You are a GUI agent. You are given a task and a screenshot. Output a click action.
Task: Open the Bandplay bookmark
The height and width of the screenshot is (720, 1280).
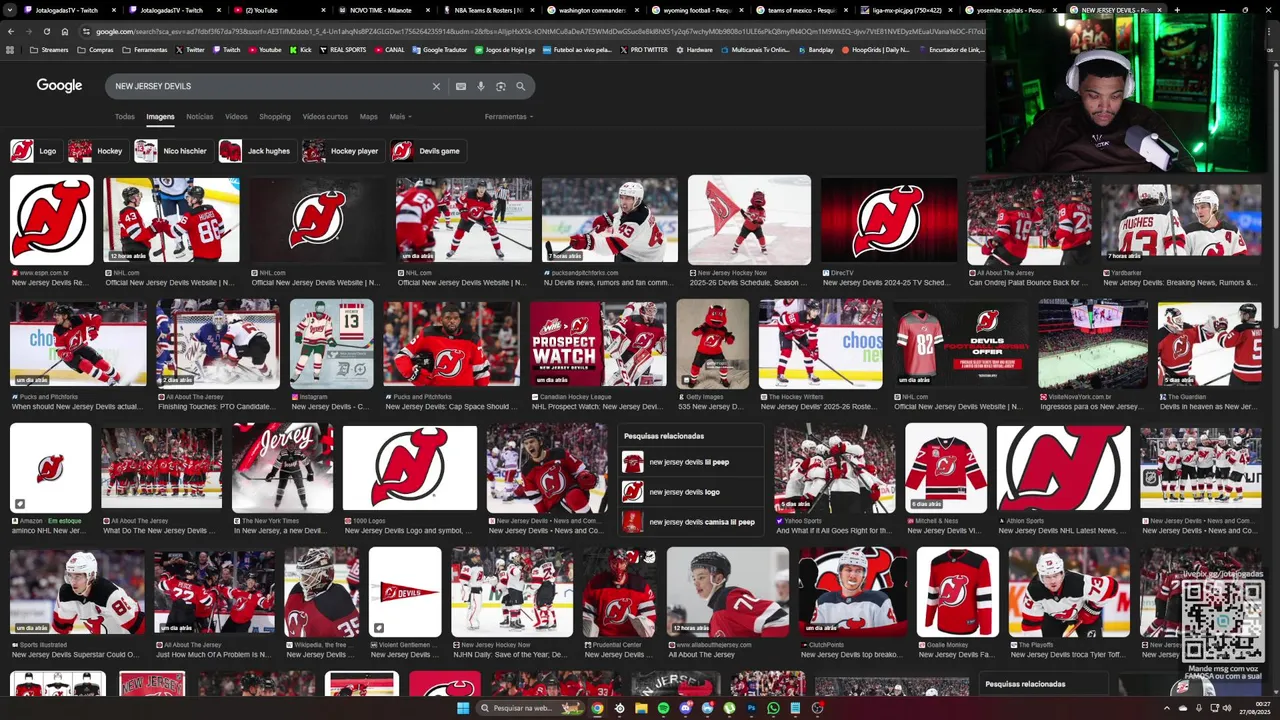(x=815, y=49)
